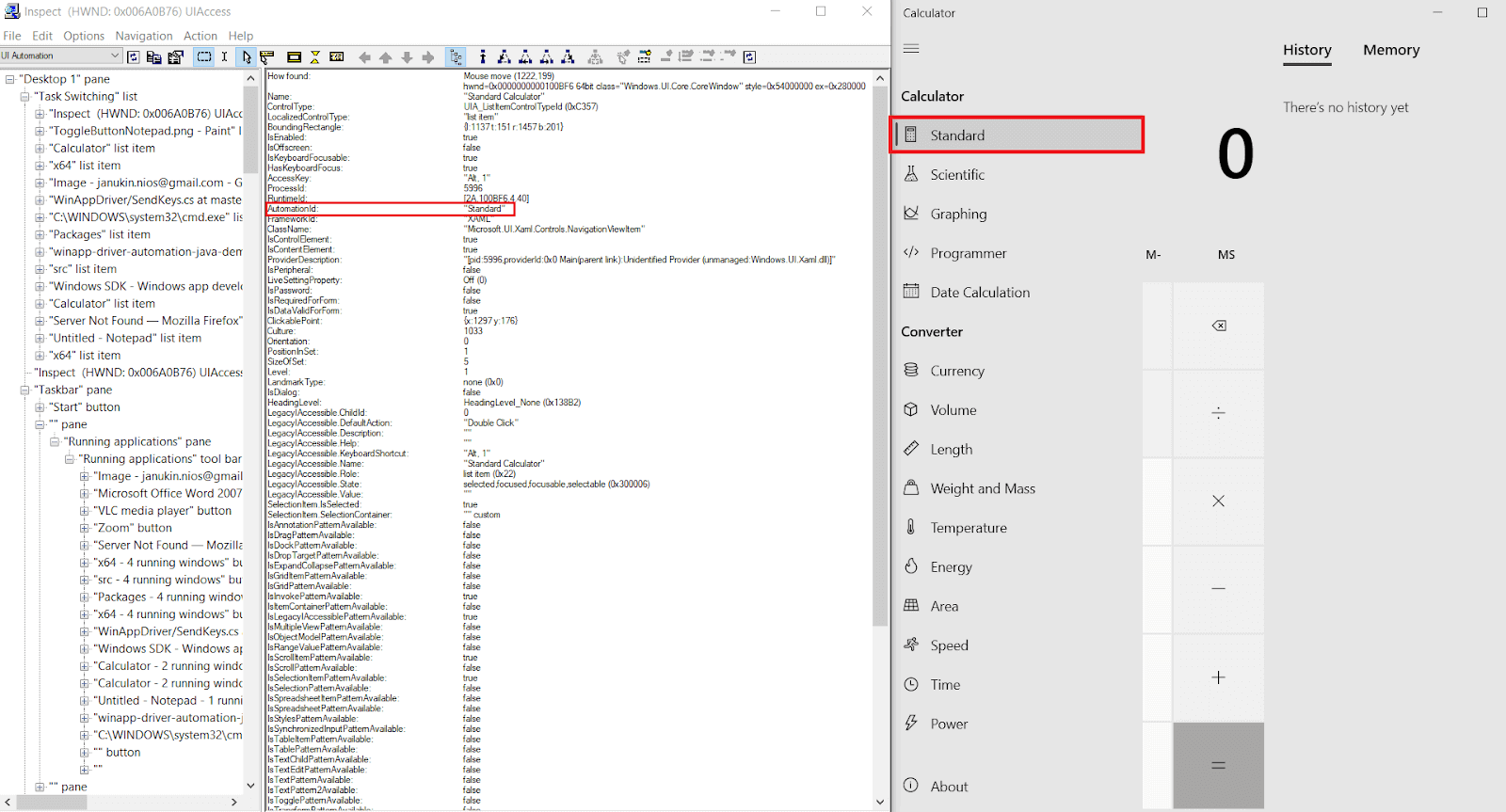Open the Edit menu in Inspect

[42, 36]
